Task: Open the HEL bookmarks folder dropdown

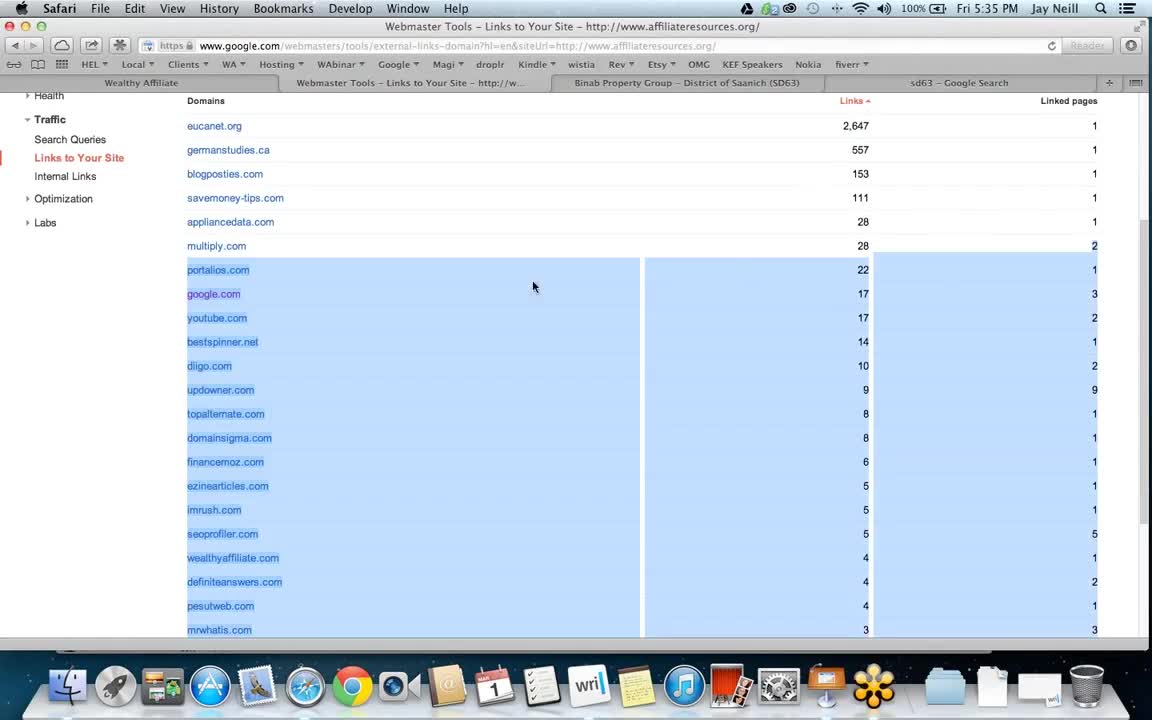Action: [x=94, y=65]
